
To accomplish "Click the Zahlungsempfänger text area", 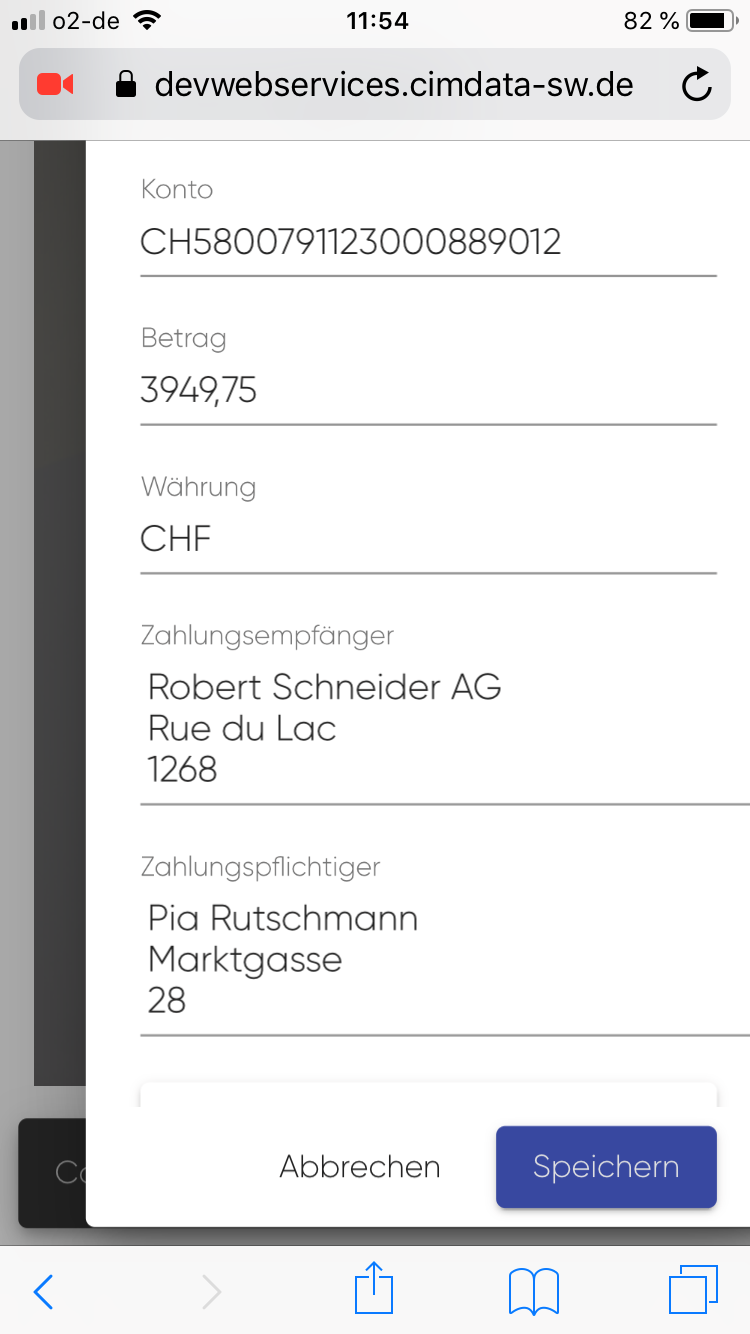I will (x=440, y=728).
